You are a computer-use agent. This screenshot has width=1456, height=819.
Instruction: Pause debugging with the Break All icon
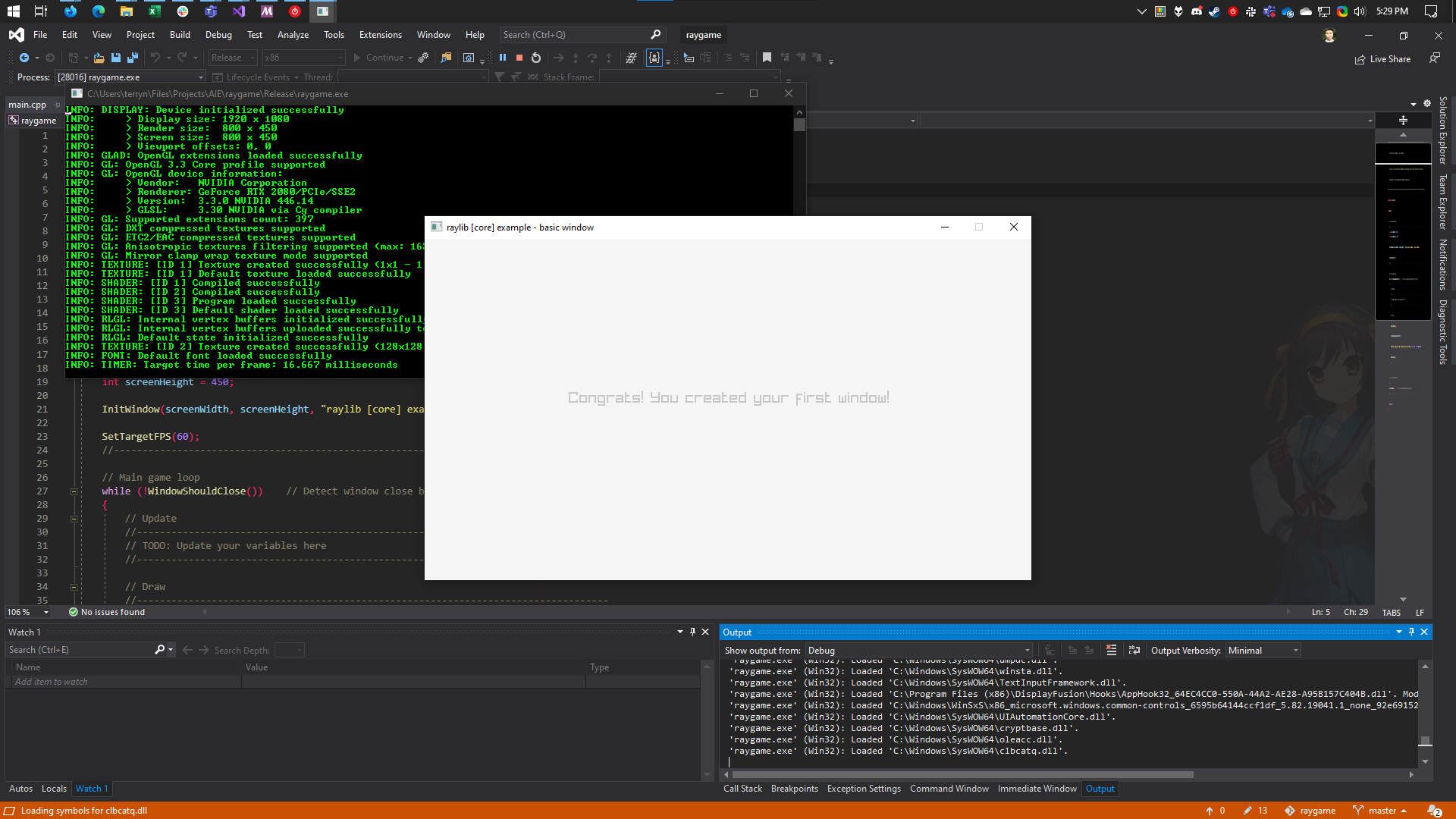point(502,58)
